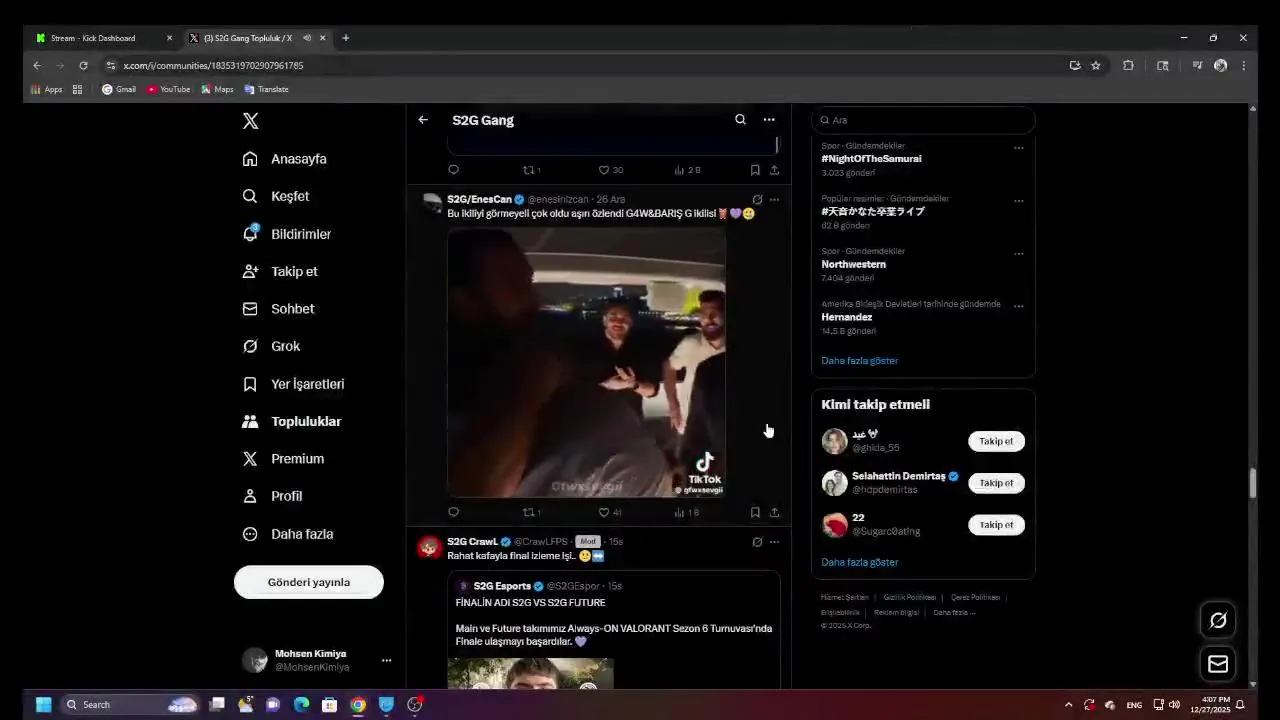The height and width of the screenshot is (720, 1280).
Task: Open Translate bookmark
Action: tap(266, 89)
